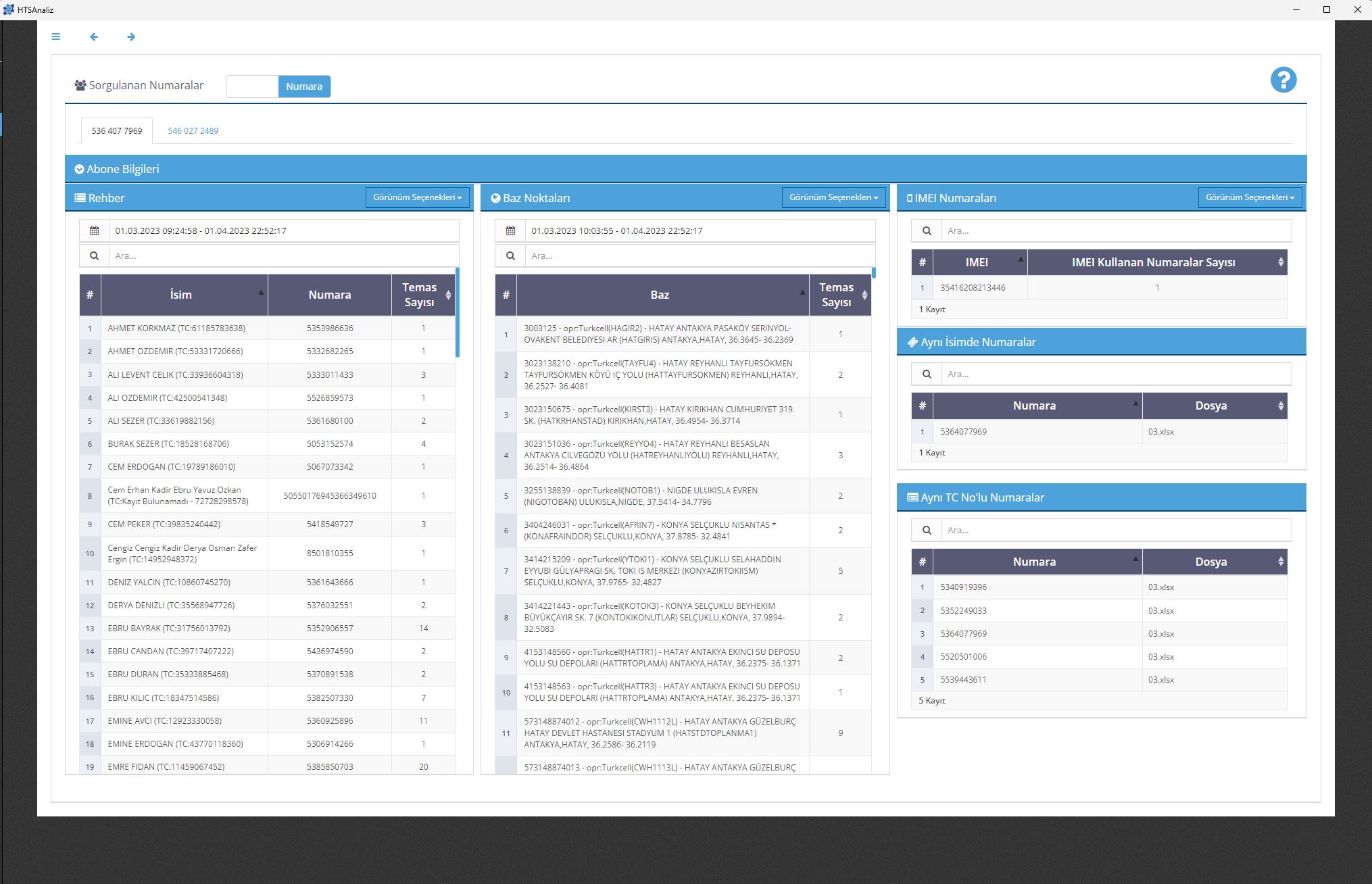
Task: Focus the Sorgulanan Numaralar input field
Action: point(252,87)
